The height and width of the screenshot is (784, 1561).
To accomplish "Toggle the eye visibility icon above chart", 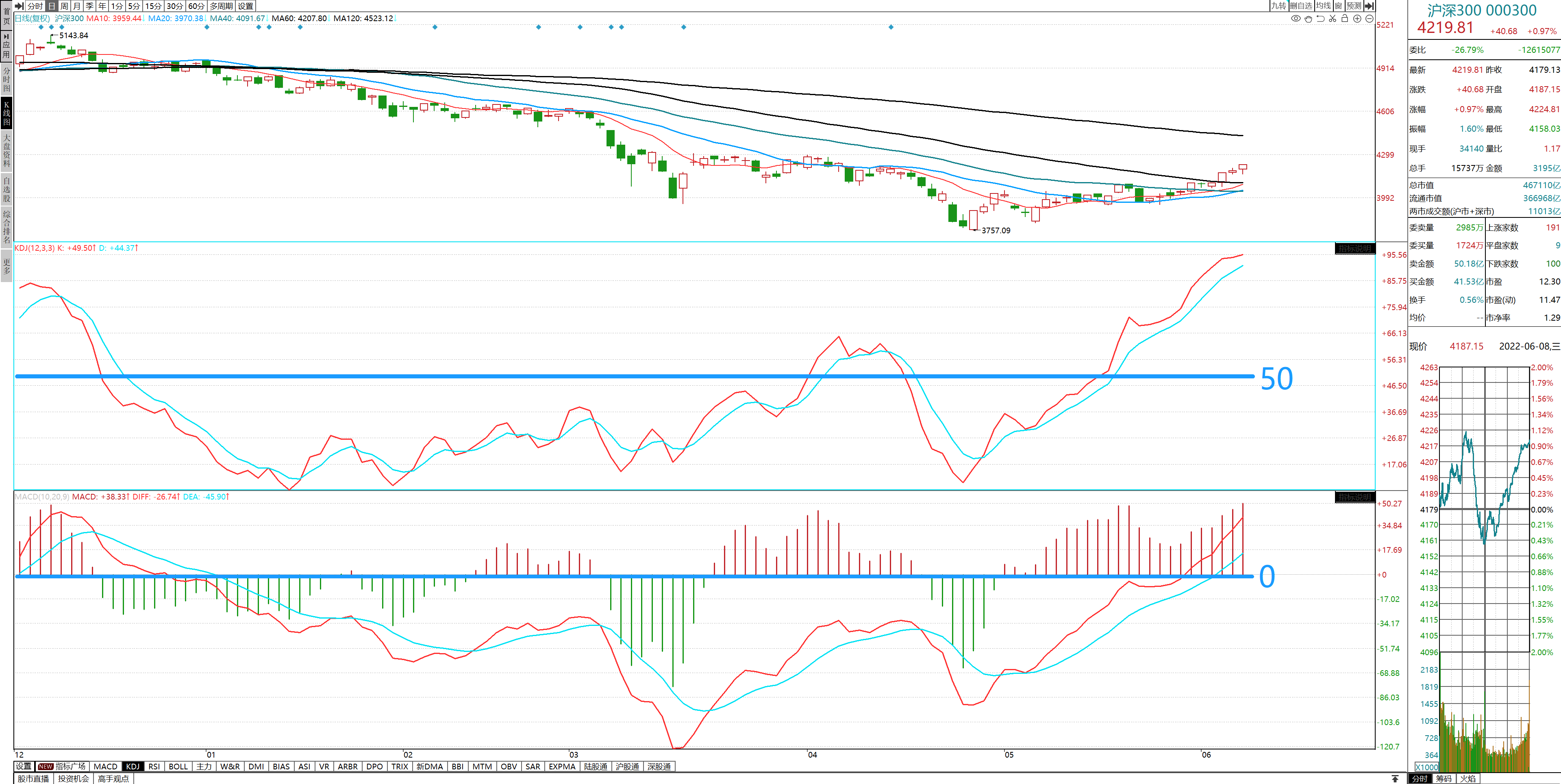I will [x=1296, y=19].
